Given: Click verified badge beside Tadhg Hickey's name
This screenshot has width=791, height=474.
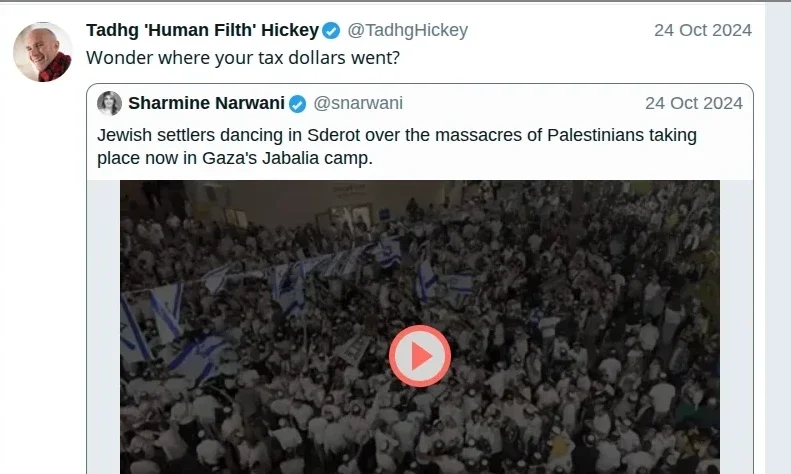Looking at the screenshot, I should tap(331, 31).
